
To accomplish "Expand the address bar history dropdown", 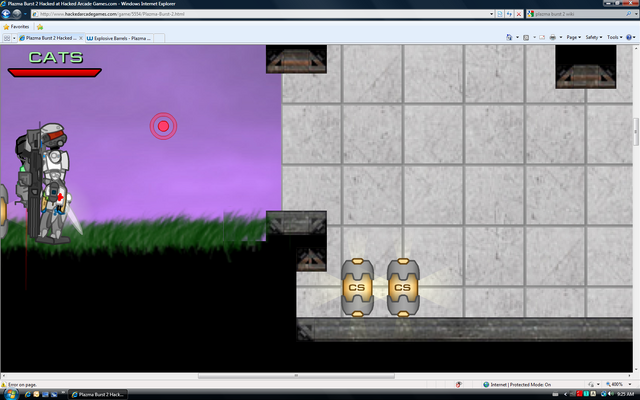I will 491,14.
